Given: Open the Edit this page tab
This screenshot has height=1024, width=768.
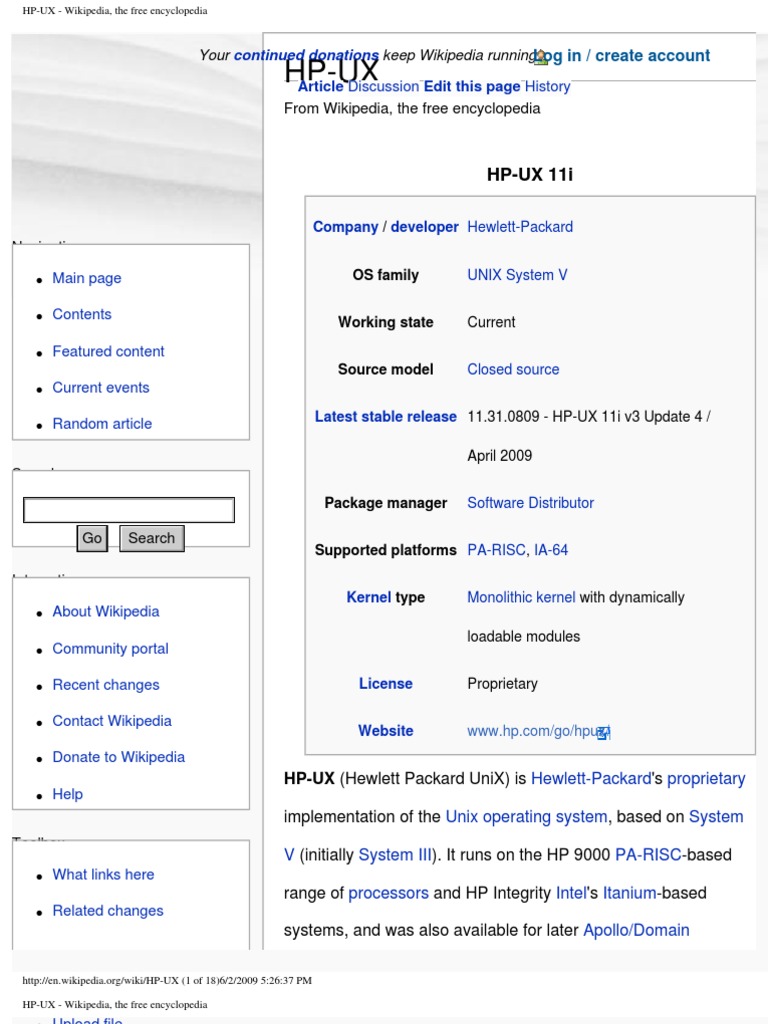Looking at the screenshot, I should 472,86.
